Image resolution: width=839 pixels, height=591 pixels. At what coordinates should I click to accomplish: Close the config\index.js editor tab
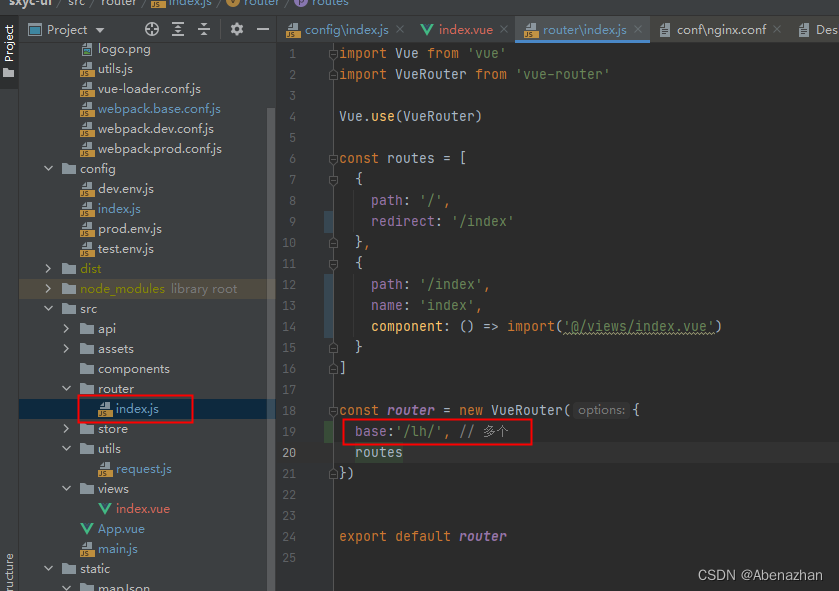pyautogui.click(x=398, y=30)
